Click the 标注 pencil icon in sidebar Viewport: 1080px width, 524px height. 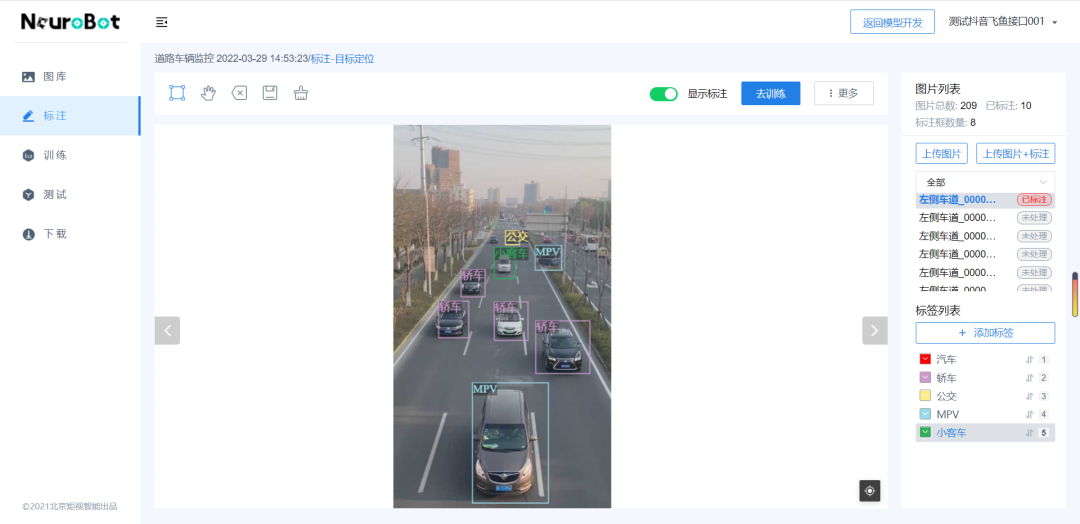tap(28, 116)
